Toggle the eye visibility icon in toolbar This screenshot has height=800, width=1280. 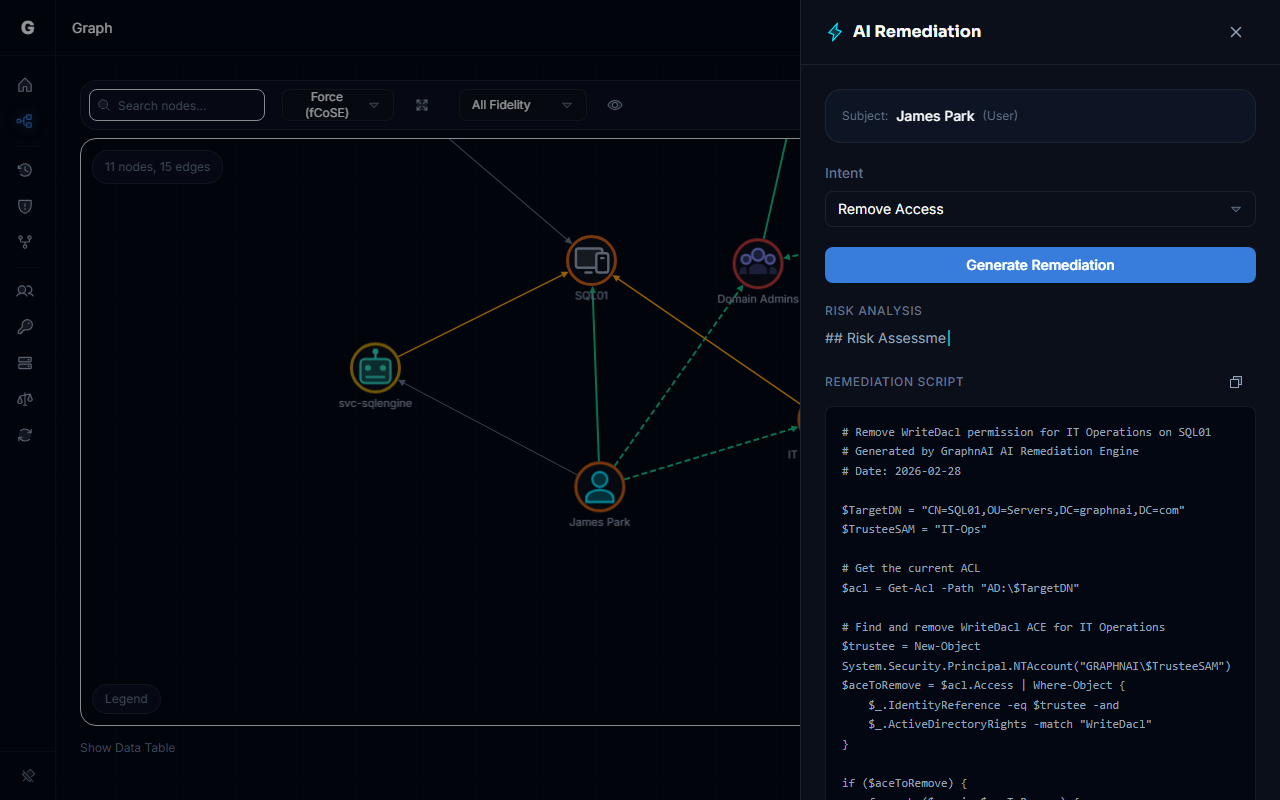pyautogui.click(x=615, y=105)
